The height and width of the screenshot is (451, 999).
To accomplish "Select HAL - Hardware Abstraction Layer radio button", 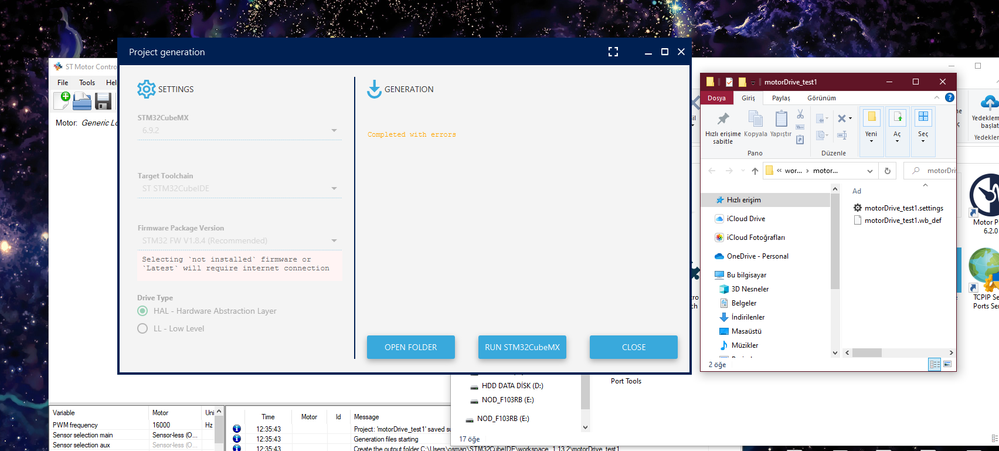I will (142, 311).
